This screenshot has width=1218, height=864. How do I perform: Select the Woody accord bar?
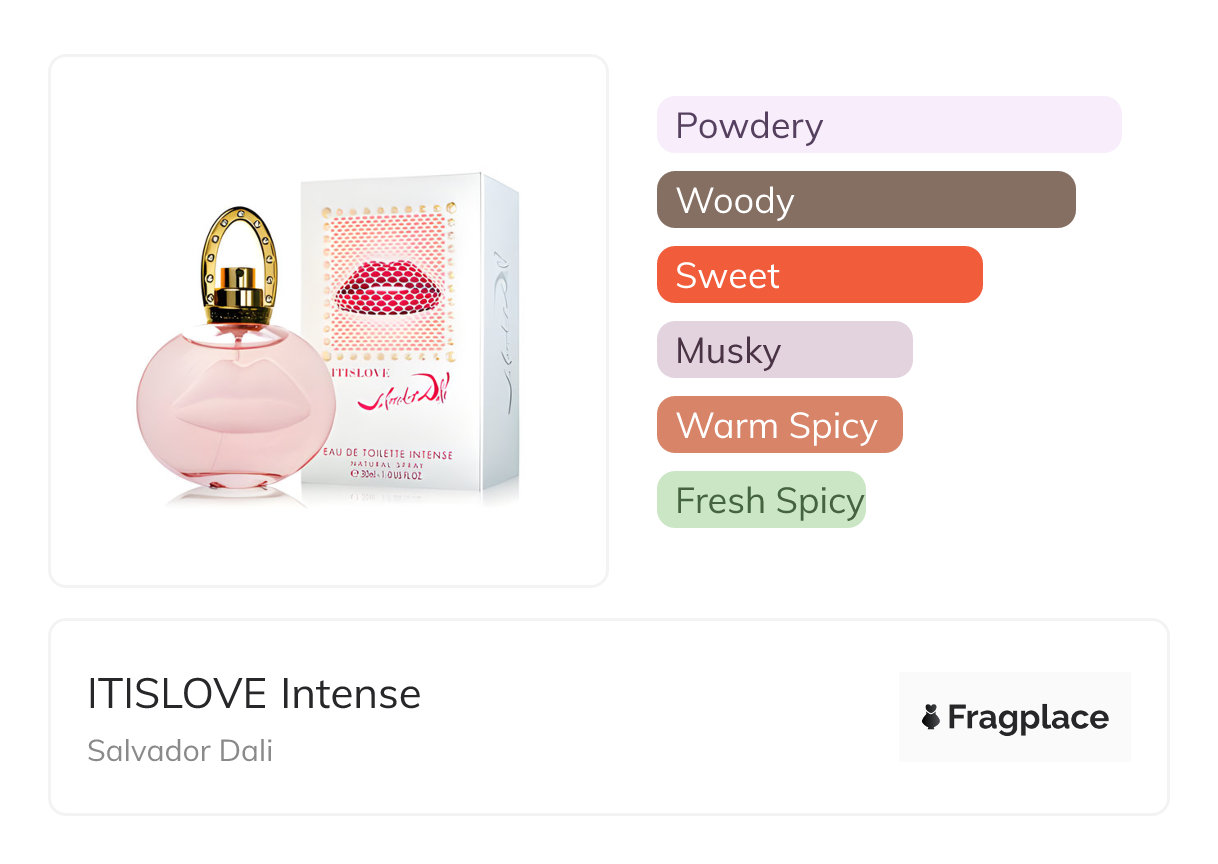pyautogui.click(x=865, y=200)
